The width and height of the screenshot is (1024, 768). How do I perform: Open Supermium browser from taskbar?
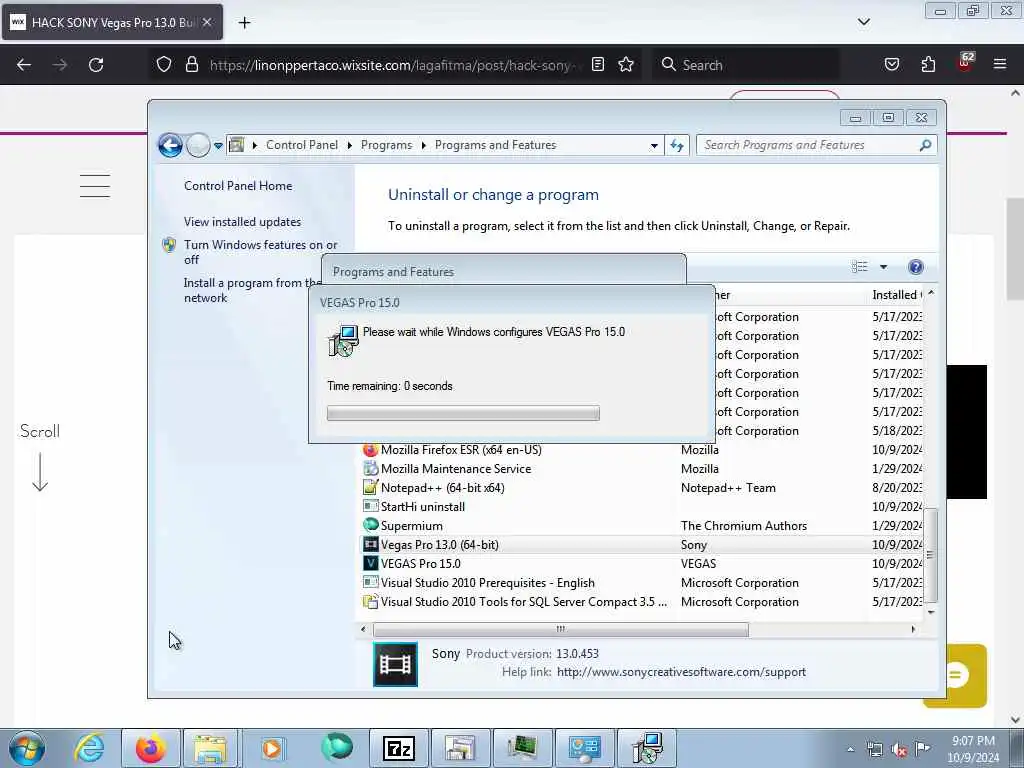pos(337,748)
